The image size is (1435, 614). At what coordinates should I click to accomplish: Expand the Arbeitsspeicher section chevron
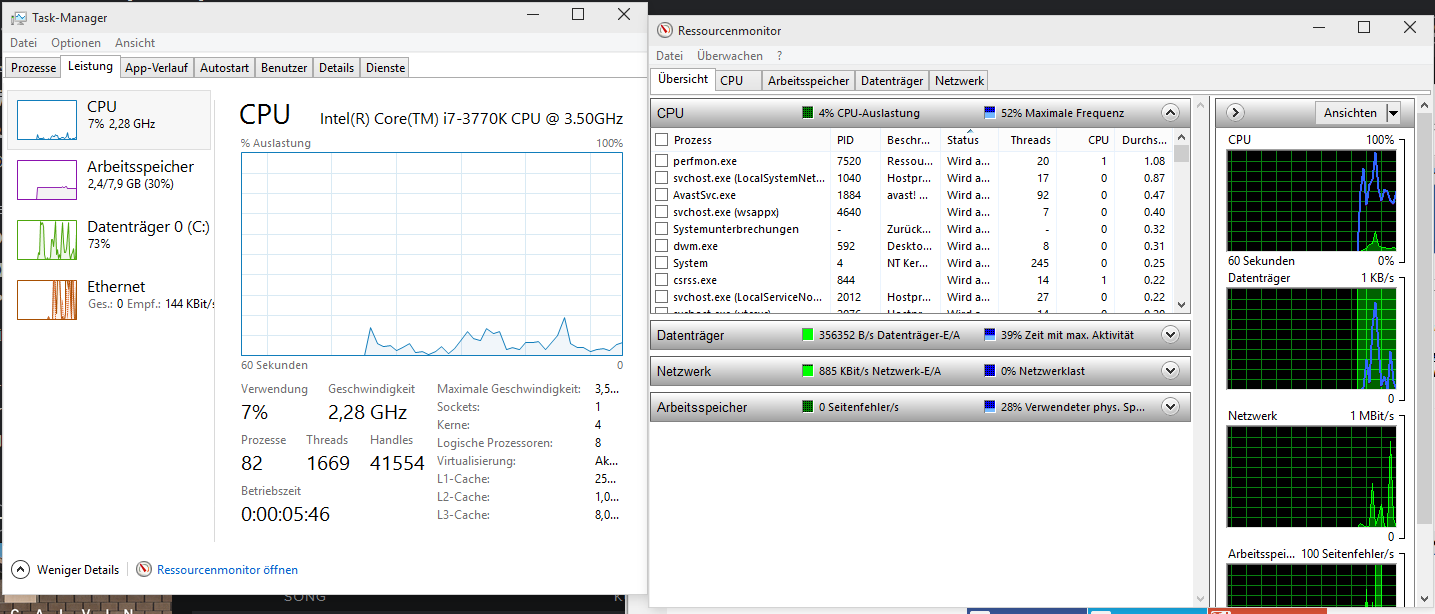pos(1171,407)
